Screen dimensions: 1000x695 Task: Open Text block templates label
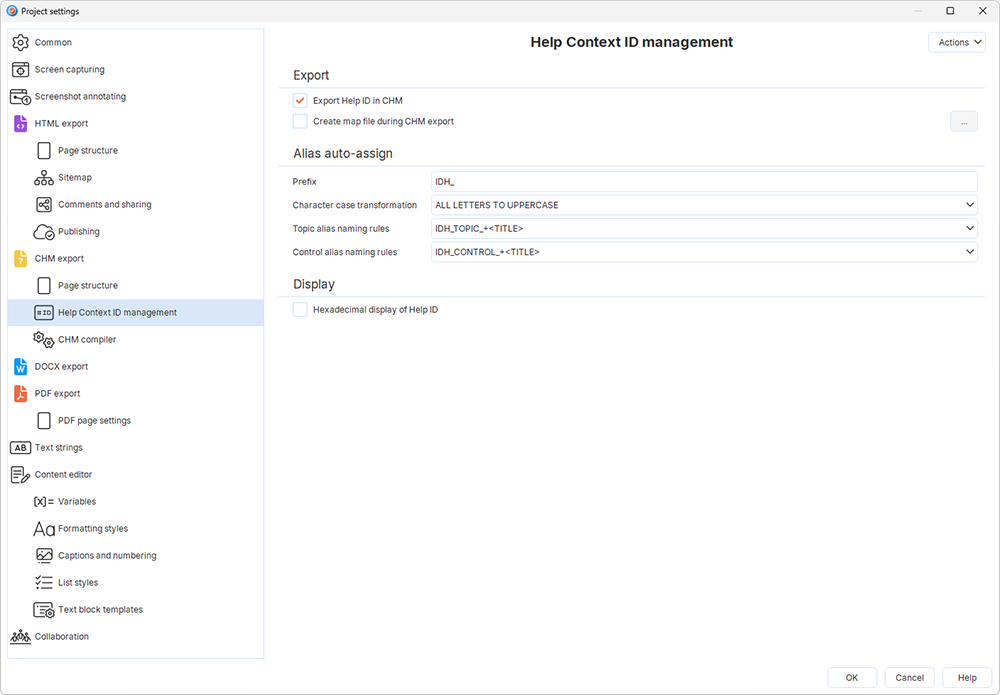point(100,610)
